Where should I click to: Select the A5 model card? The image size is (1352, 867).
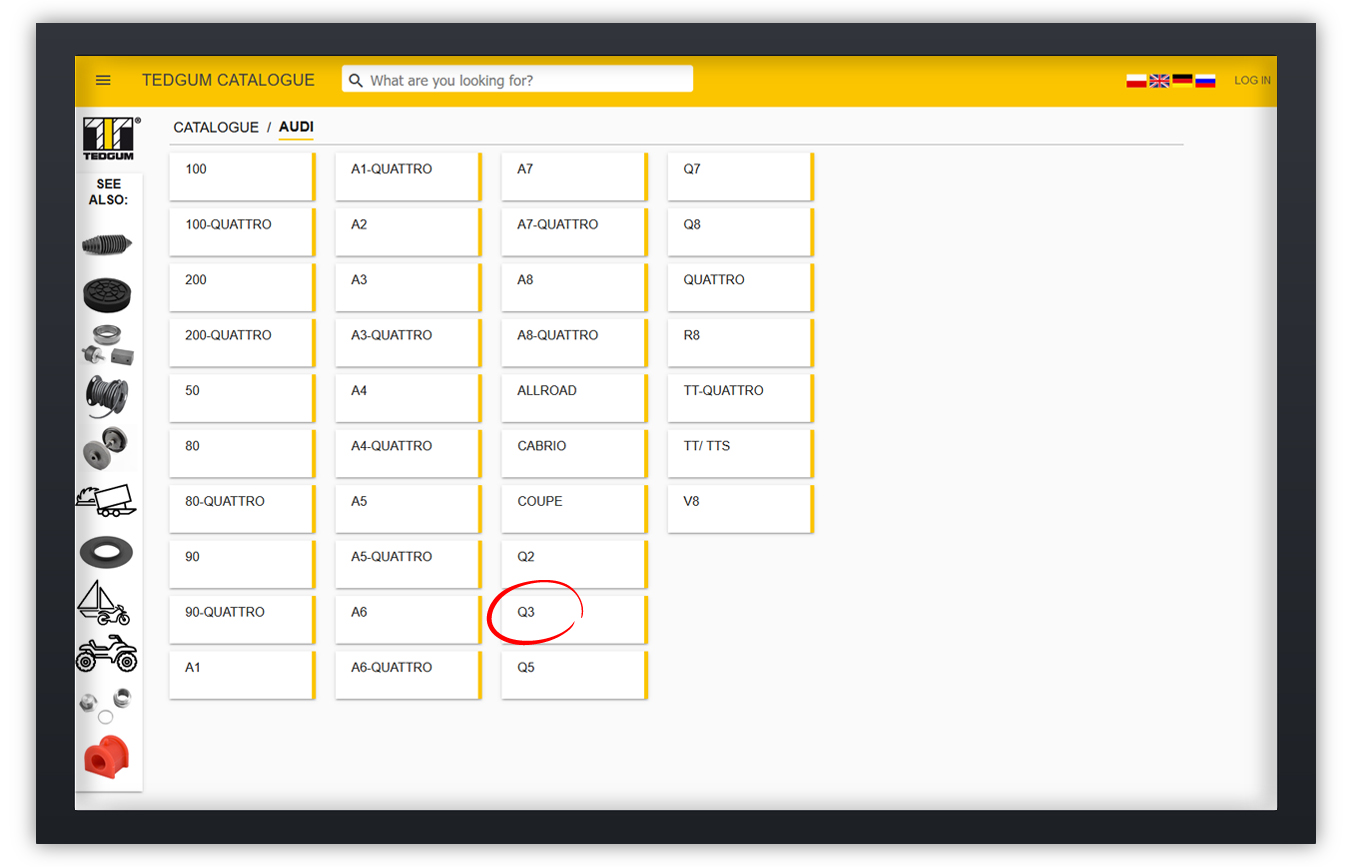408,509
